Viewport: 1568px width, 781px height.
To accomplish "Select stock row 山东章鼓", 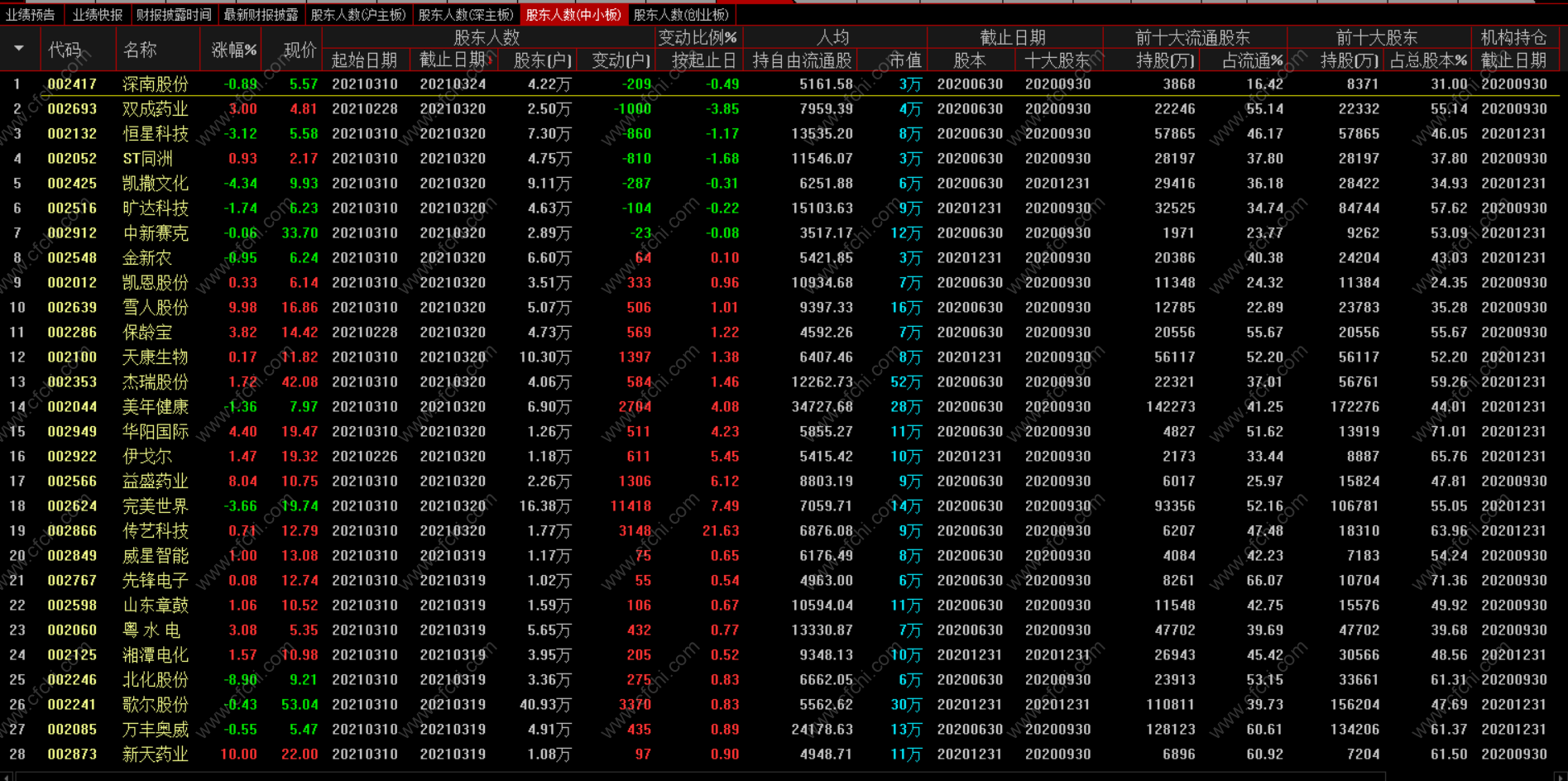I will (779, 606).
